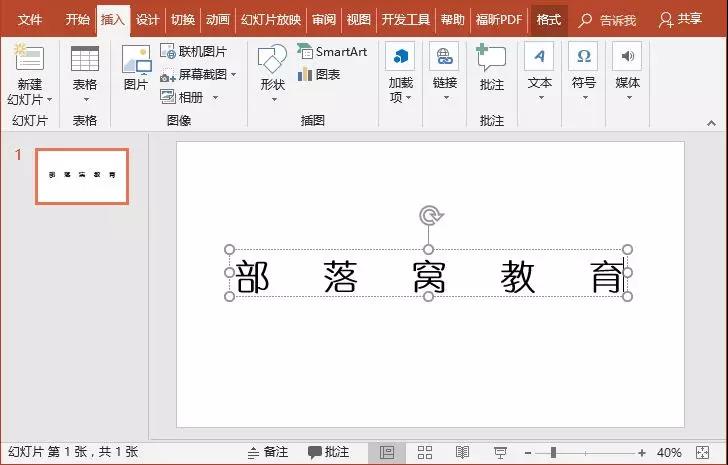Switch to the Foxit PDF (福昕PDF) tab
The height and width of the screenshot is (465, 728).
pyautogui.click(x=499, y=20)
